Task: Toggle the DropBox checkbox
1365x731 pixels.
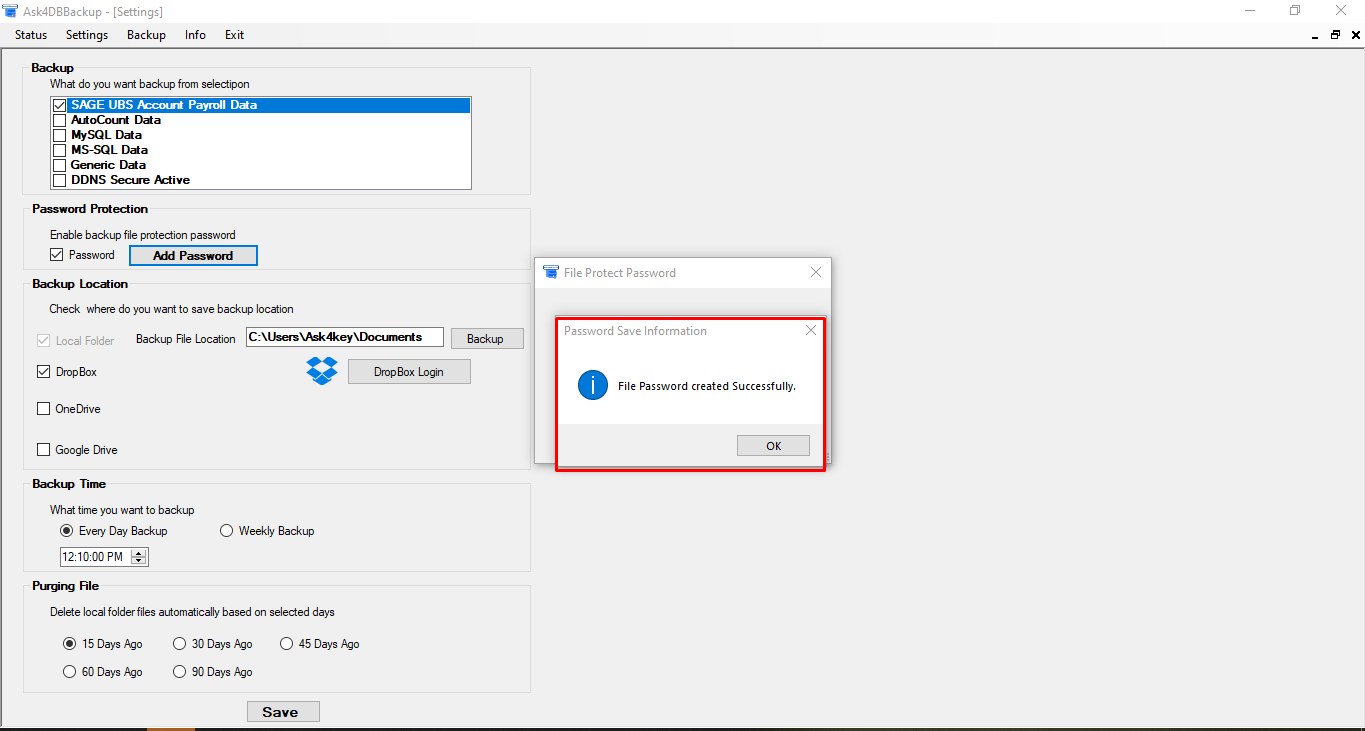Action: pos(43,372)
